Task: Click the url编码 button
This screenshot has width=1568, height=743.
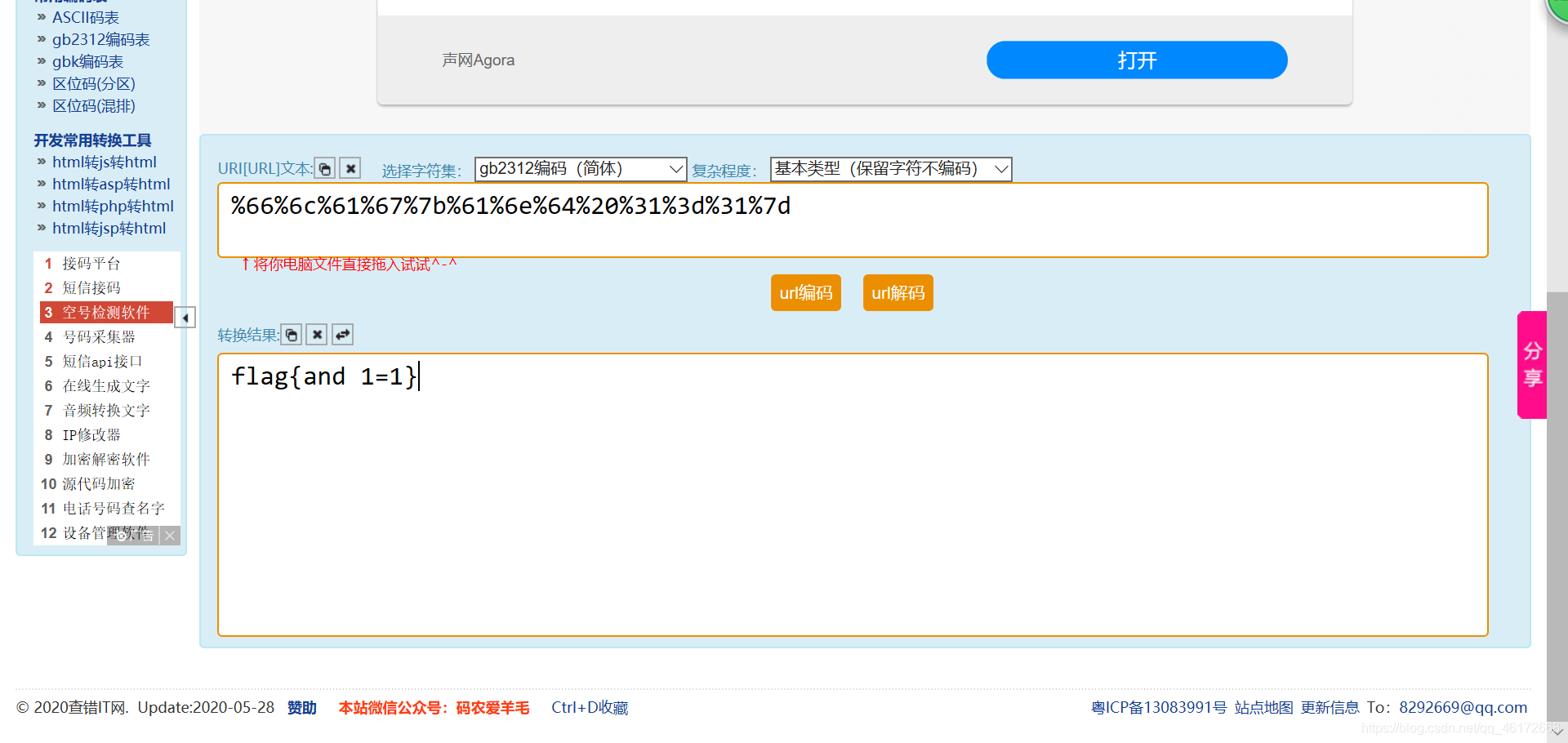Action: pos(806,293)
